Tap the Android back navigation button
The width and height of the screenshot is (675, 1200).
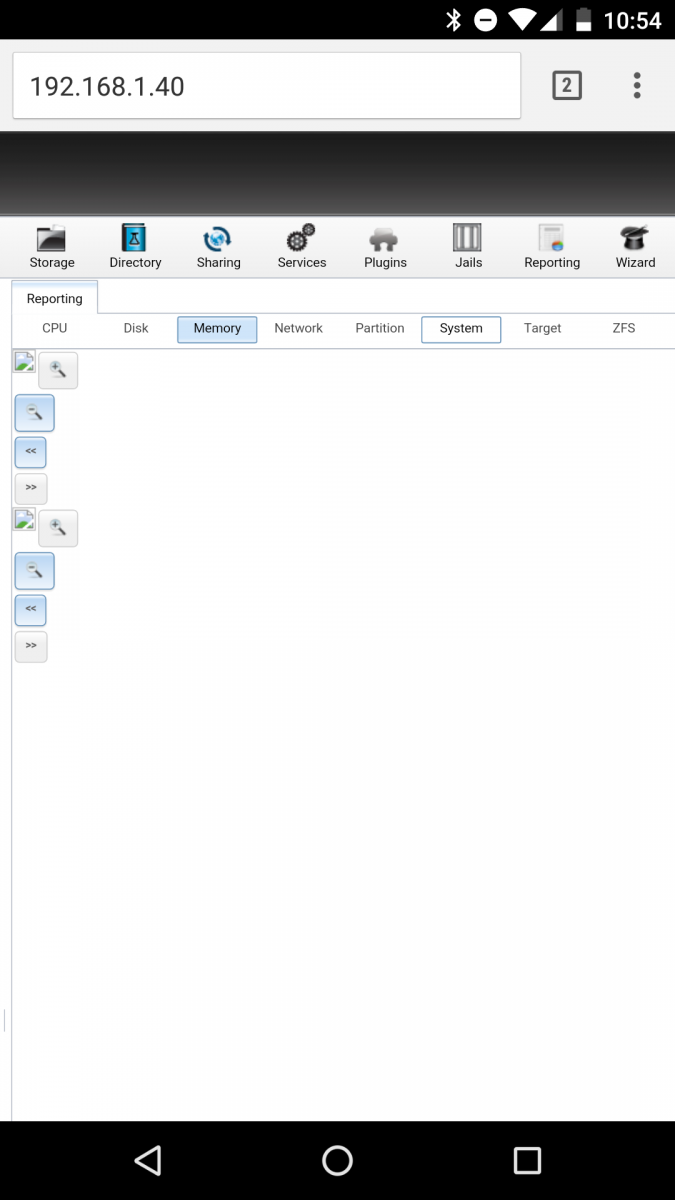point(148,1160)
